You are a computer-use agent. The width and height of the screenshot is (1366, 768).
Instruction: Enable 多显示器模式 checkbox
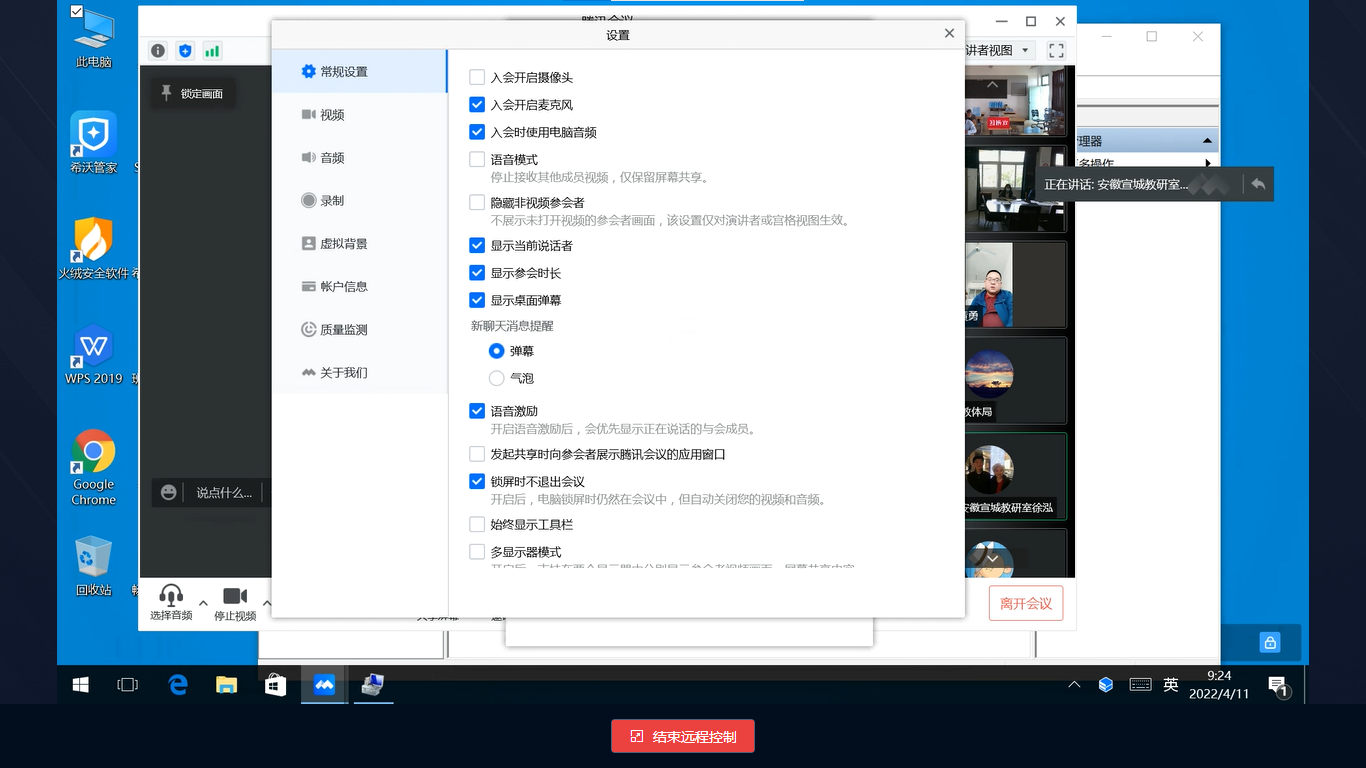coord(477,552)
